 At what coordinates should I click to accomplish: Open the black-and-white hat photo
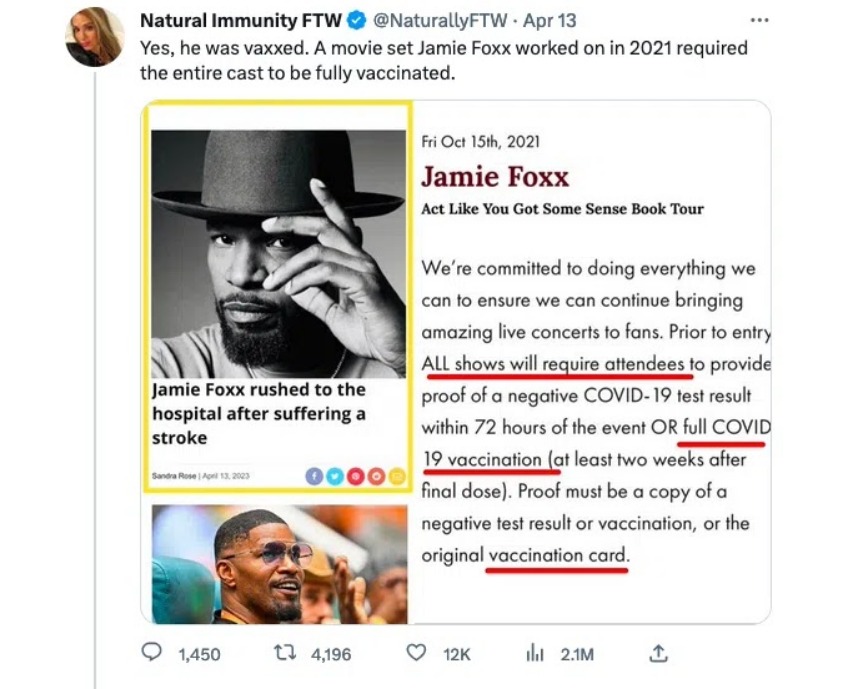pyautogui.click(x=278, y=254)
